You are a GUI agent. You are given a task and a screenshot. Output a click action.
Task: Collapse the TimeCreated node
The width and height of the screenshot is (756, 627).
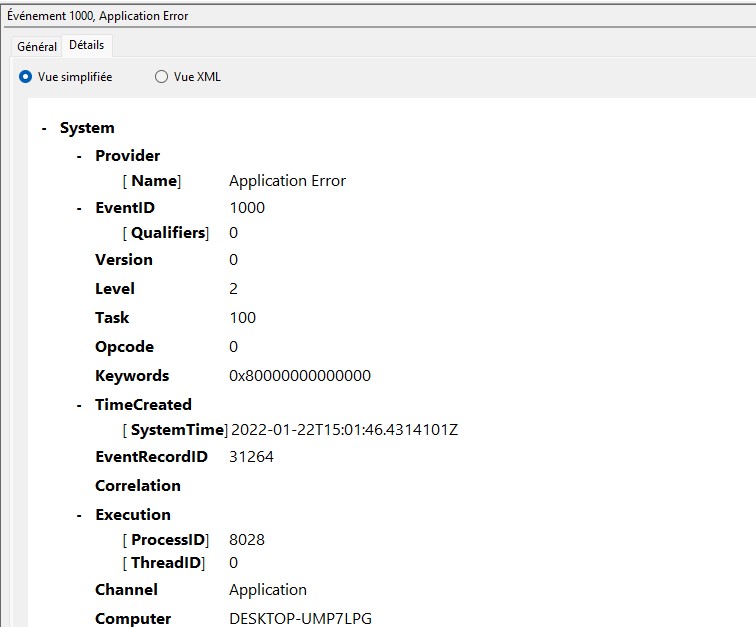click(79, 405)
